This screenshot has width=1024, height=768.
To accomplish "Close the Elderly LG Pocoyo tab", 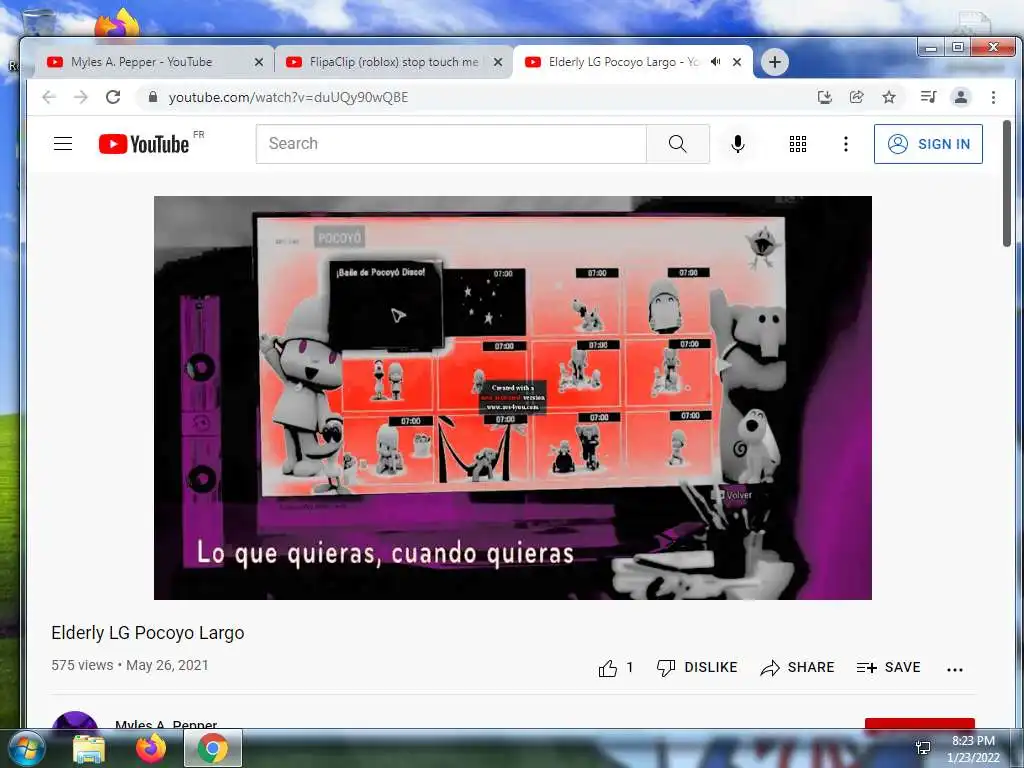I will (737, 62).
